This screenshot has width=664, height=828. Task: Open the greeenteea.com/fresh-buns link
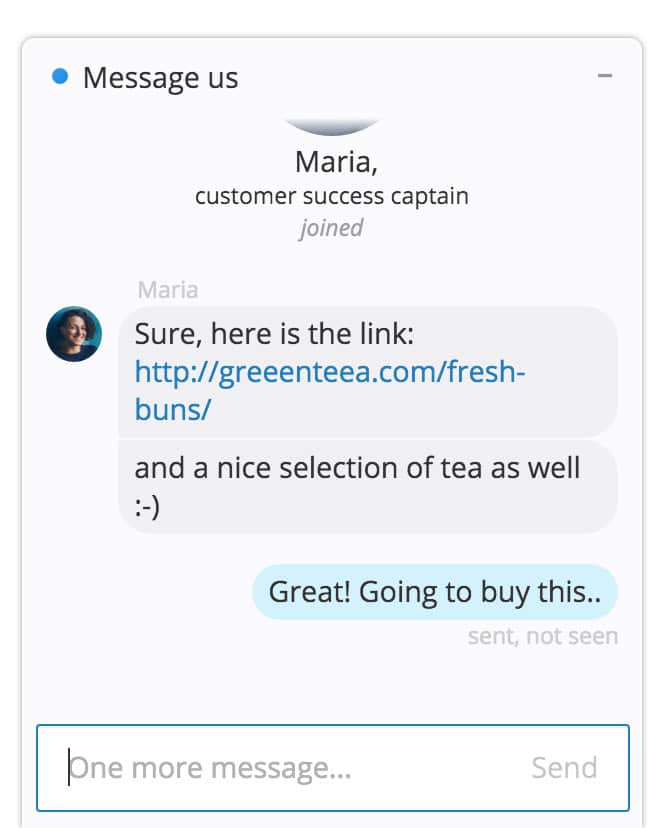pyautogui.click(x=330, y=390)
